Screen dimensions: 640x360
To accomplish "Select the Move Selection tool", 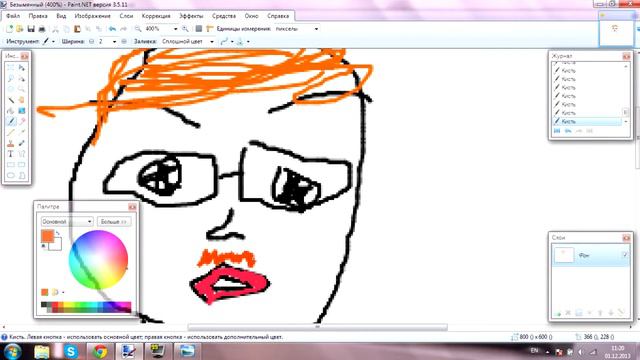I will (x=22, y=78).
